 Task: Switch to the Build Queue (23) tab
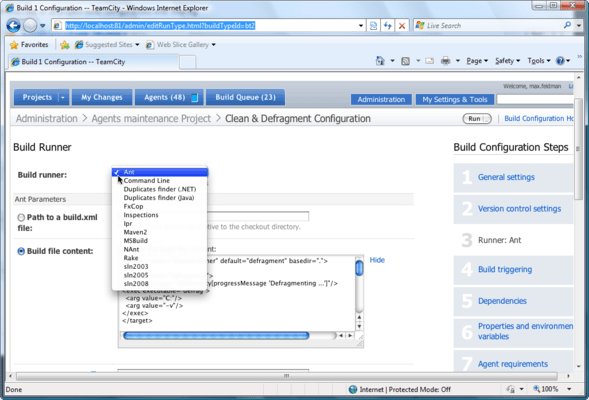[x=245, y=97]
